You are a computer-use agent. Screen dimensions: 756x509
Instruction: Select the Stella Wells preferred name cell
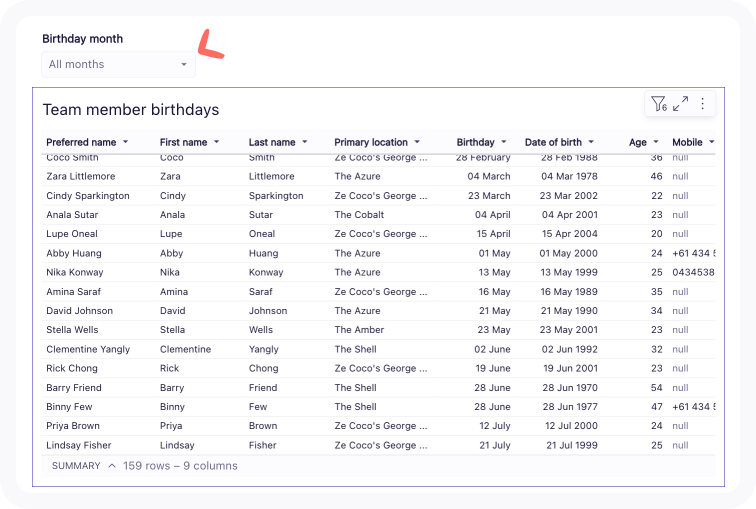tap(72, 330)
